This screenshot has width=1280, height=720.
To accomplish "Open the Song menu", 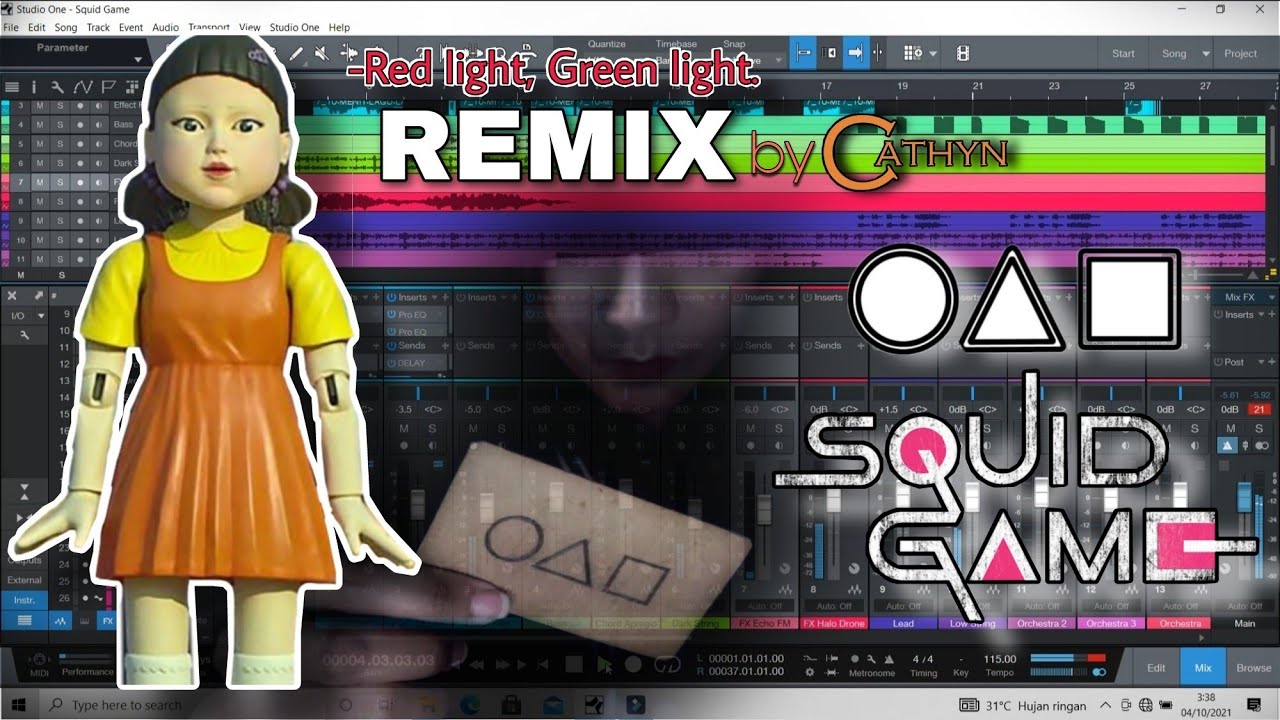I will click(x=65, y=27).
